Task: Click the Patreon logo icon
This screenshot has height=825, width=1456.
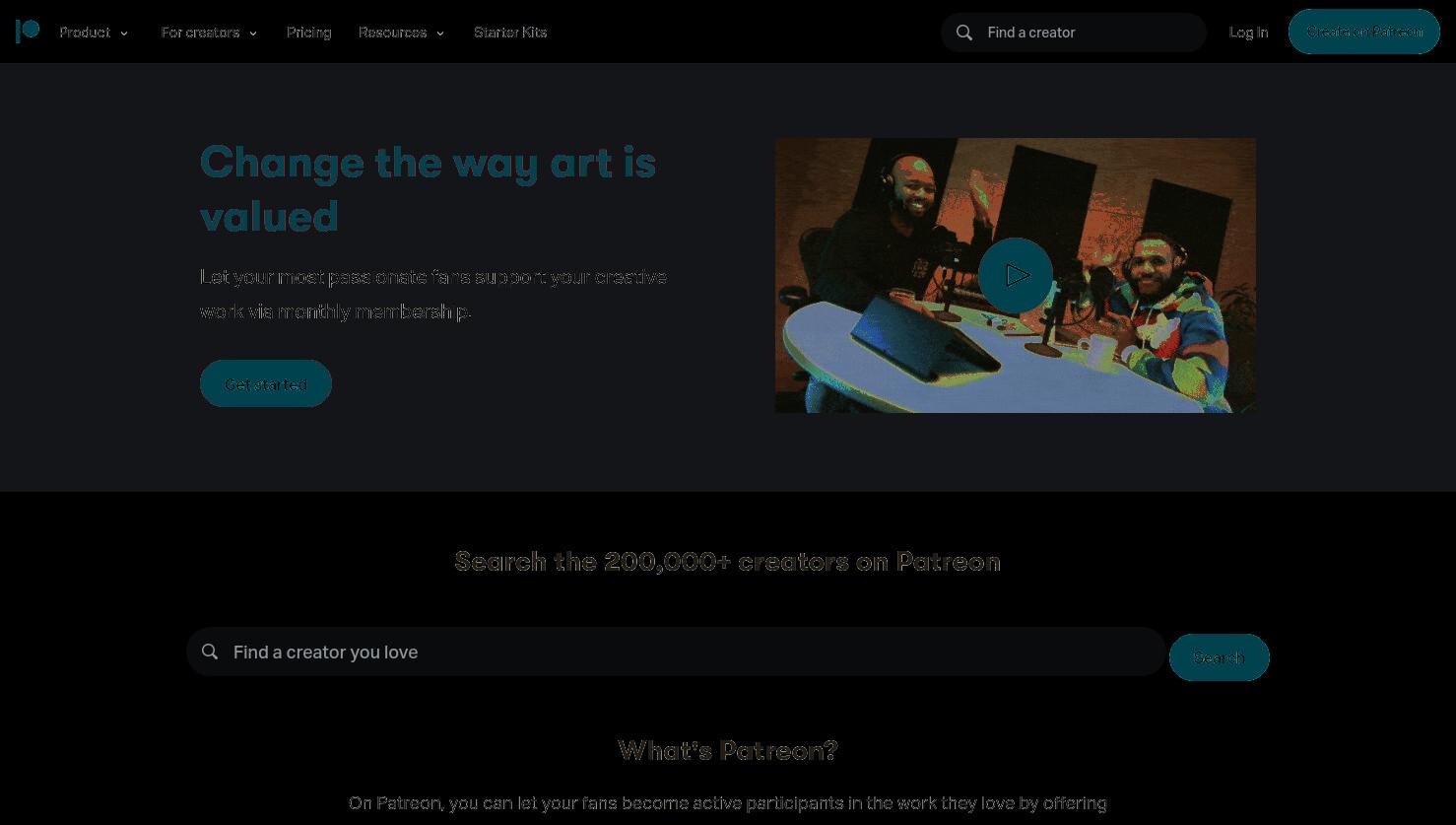Action: (x=28, y=32)
